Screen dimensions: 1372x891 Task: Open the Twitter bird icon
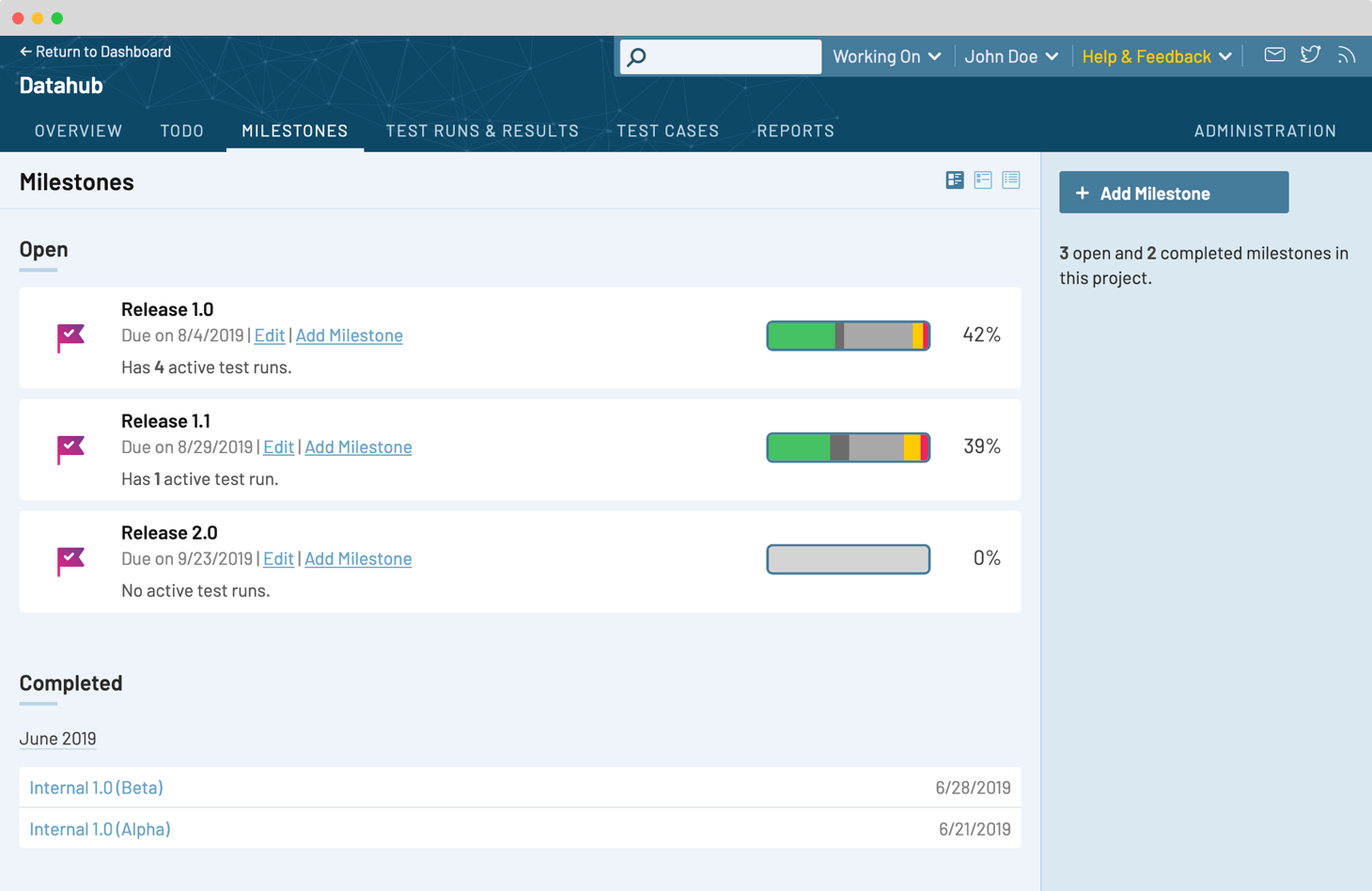(1310, 55)
